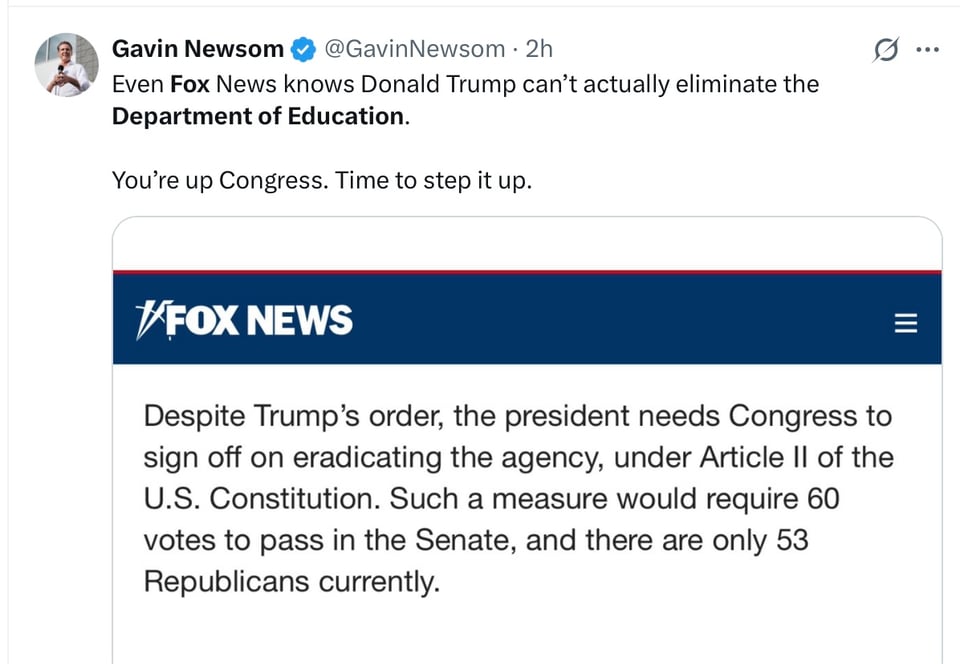Click the Grok icon beside the post
Image resolution: width=960 pixels, height=664 pixels.
coord(885,49)
